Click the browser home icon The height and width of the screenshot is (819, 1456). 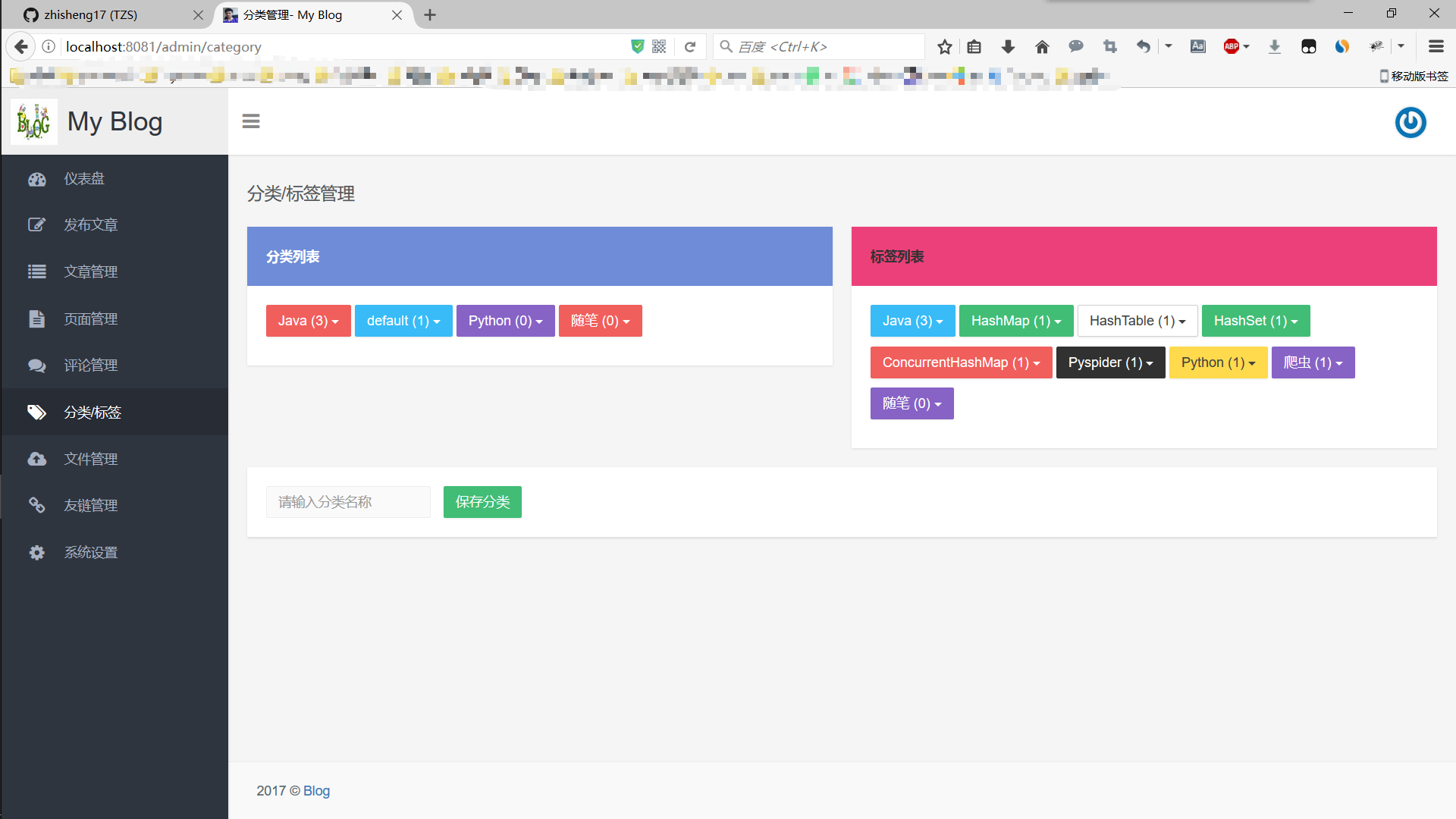[x=1042, y=47]
